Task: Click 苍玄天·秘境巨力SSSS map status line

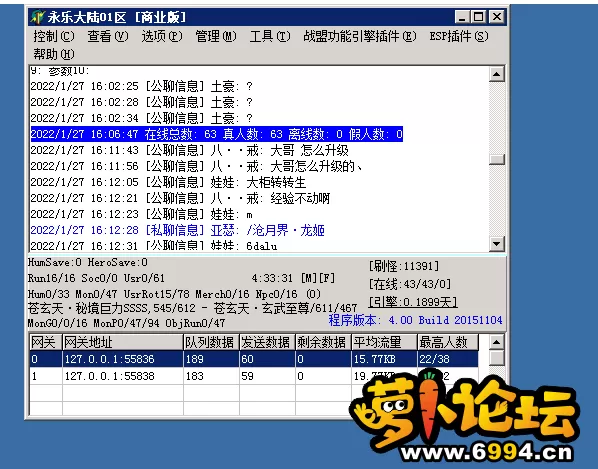Action: pyautogui.click(x=193, y=308)
